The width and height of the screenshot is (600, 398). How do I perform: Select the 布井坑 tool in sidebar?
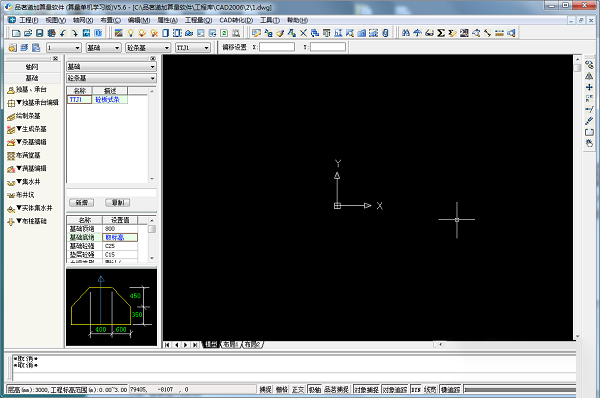(x=21, y=195)
